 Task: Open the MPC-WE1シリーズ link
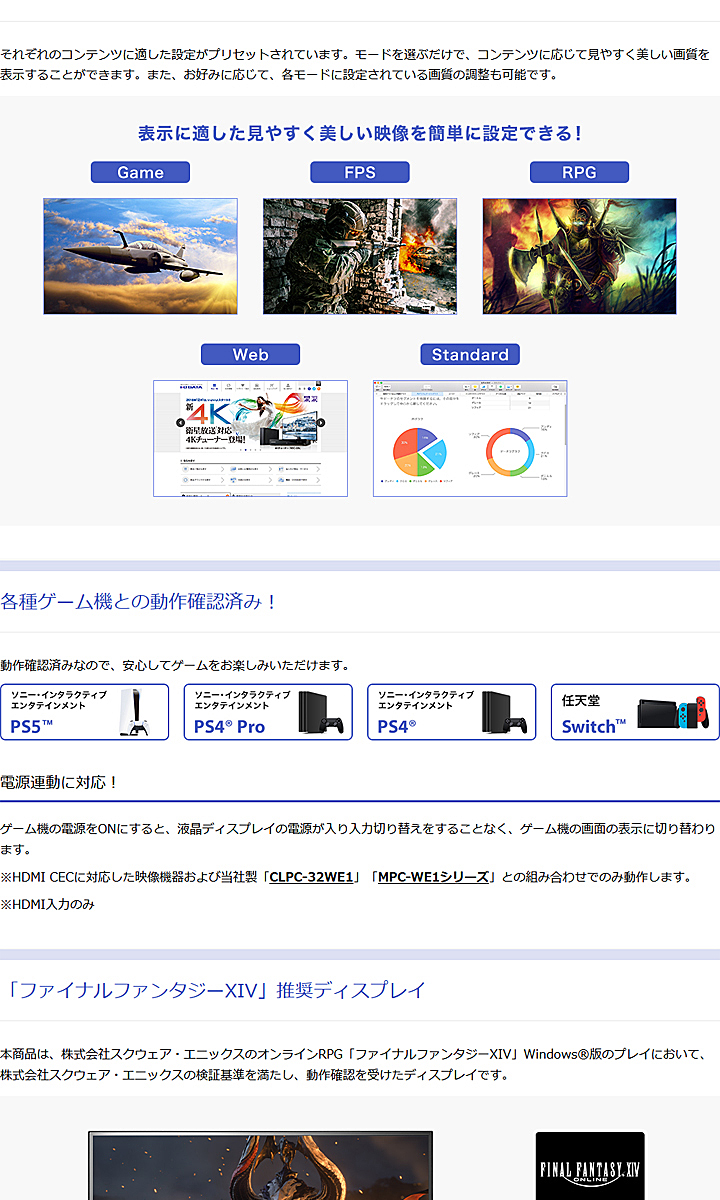click(x=433, y=877)
